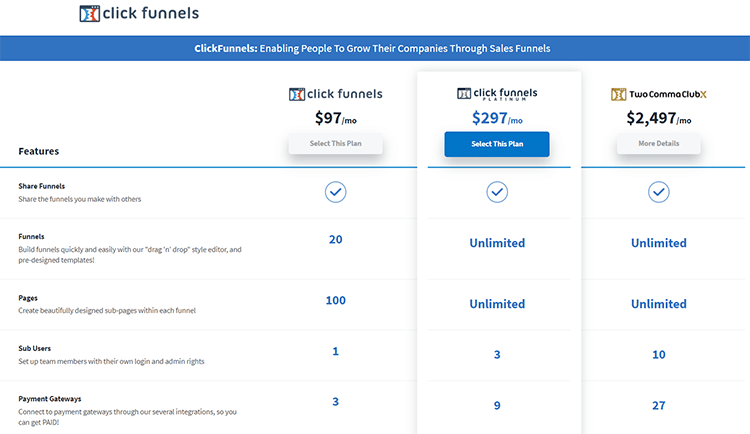Open More Details for Two Comma Club X
The width and height of the screenshot is (750, 434).
coord(658,144)
